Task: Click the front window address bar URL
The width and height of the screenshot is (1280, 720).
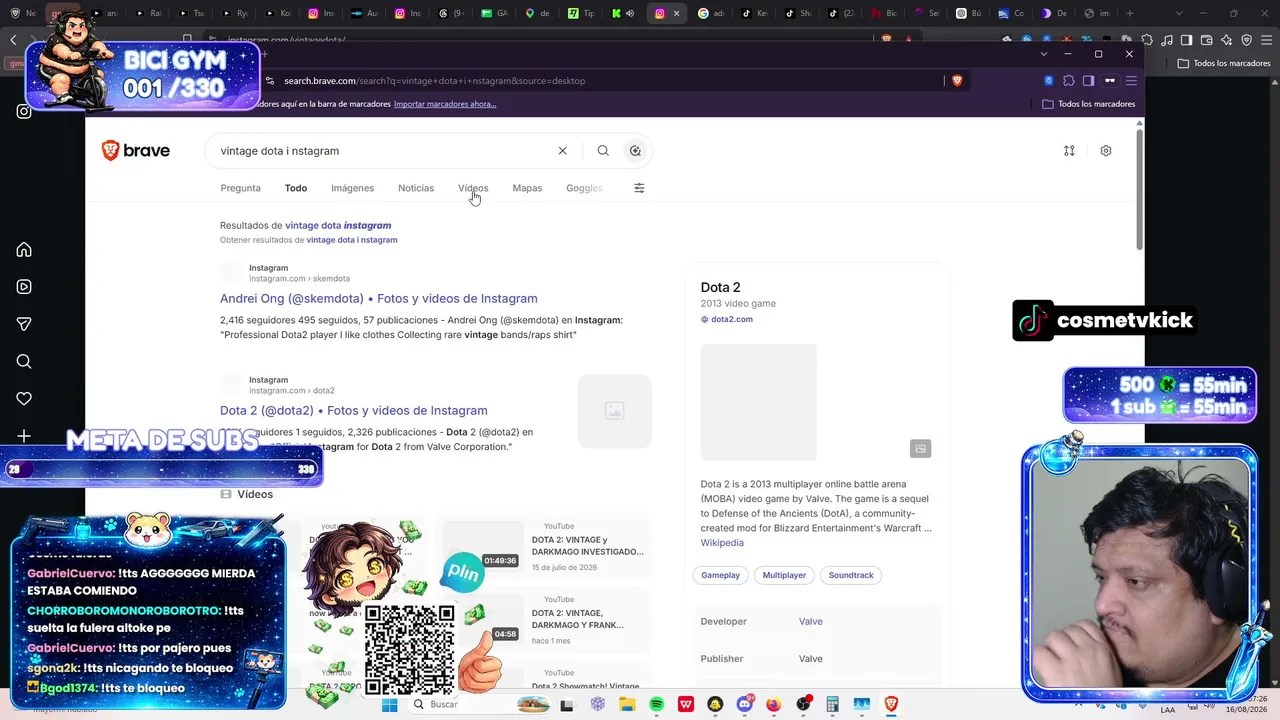Action: click(434, 81)
